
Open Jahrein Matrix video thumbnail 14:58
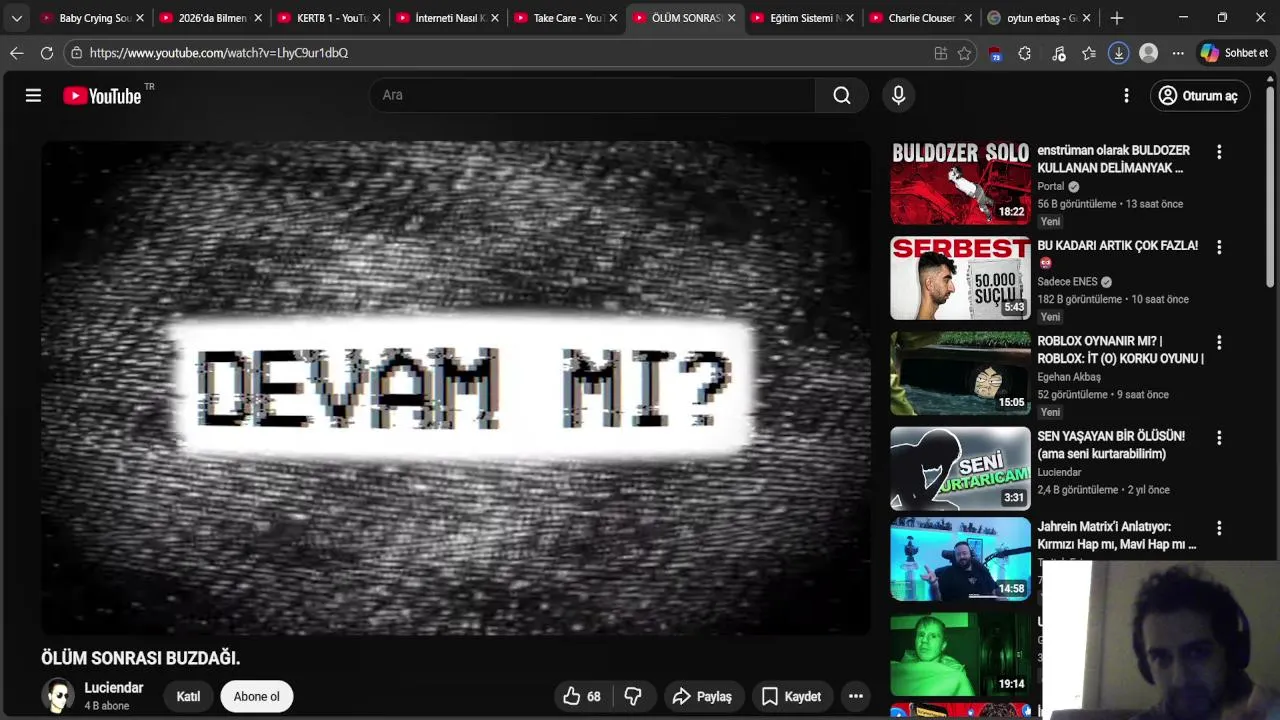click(960, 559)
